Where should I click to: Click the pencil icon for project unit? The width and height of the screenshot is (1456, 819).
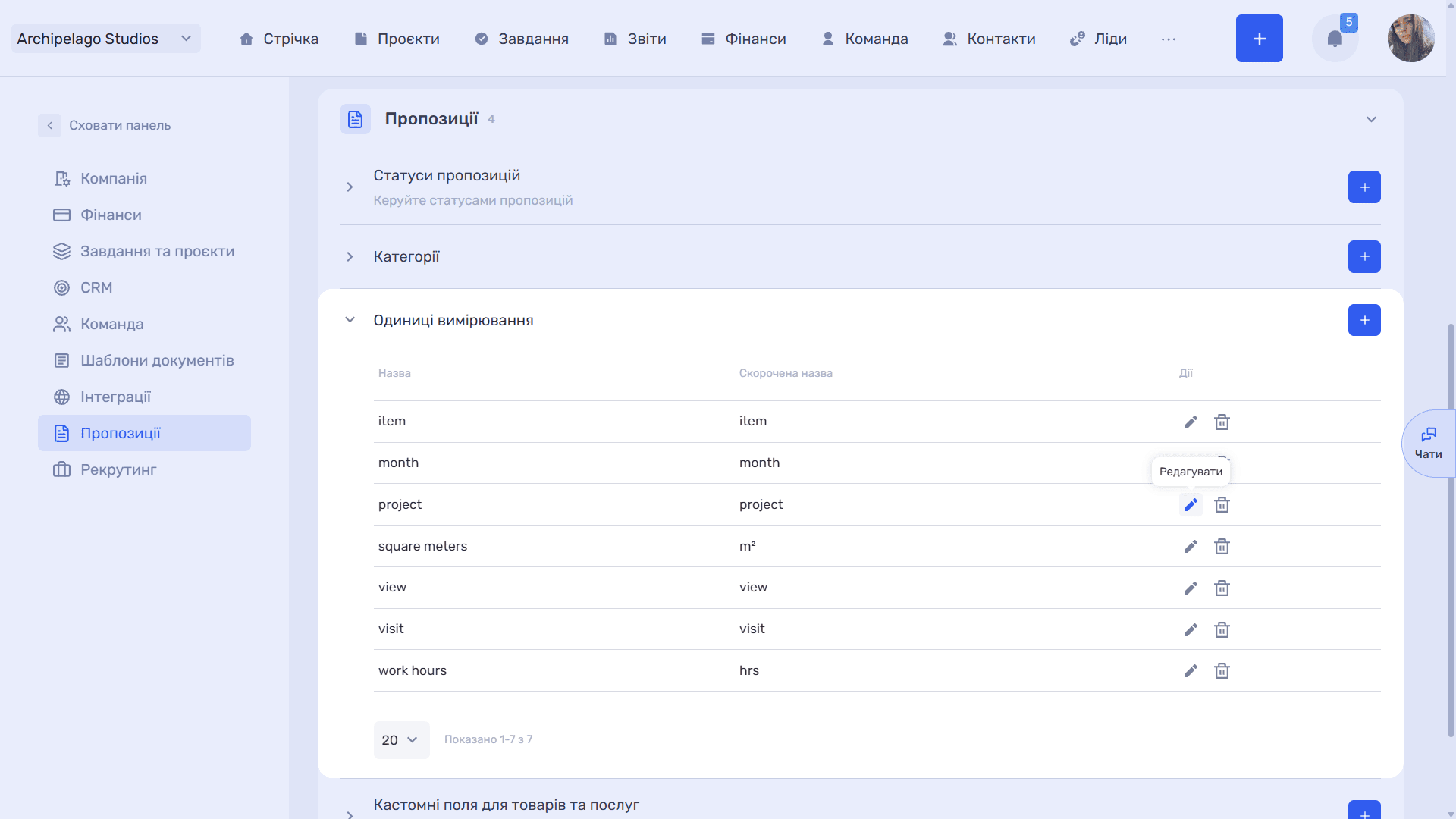[x=1190, y=504]
